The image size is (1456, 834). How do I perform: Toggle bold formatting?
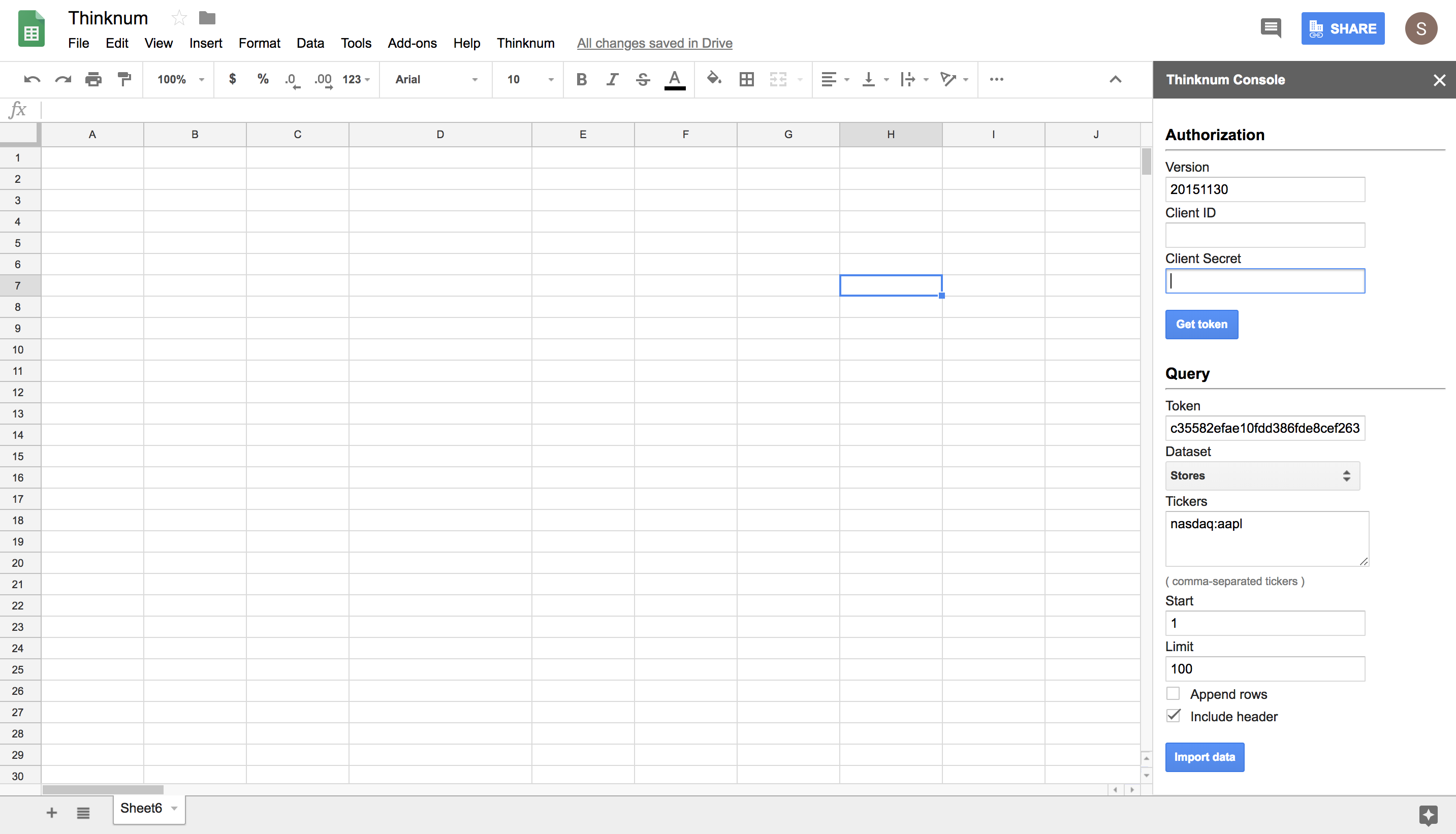coord(581,80)
